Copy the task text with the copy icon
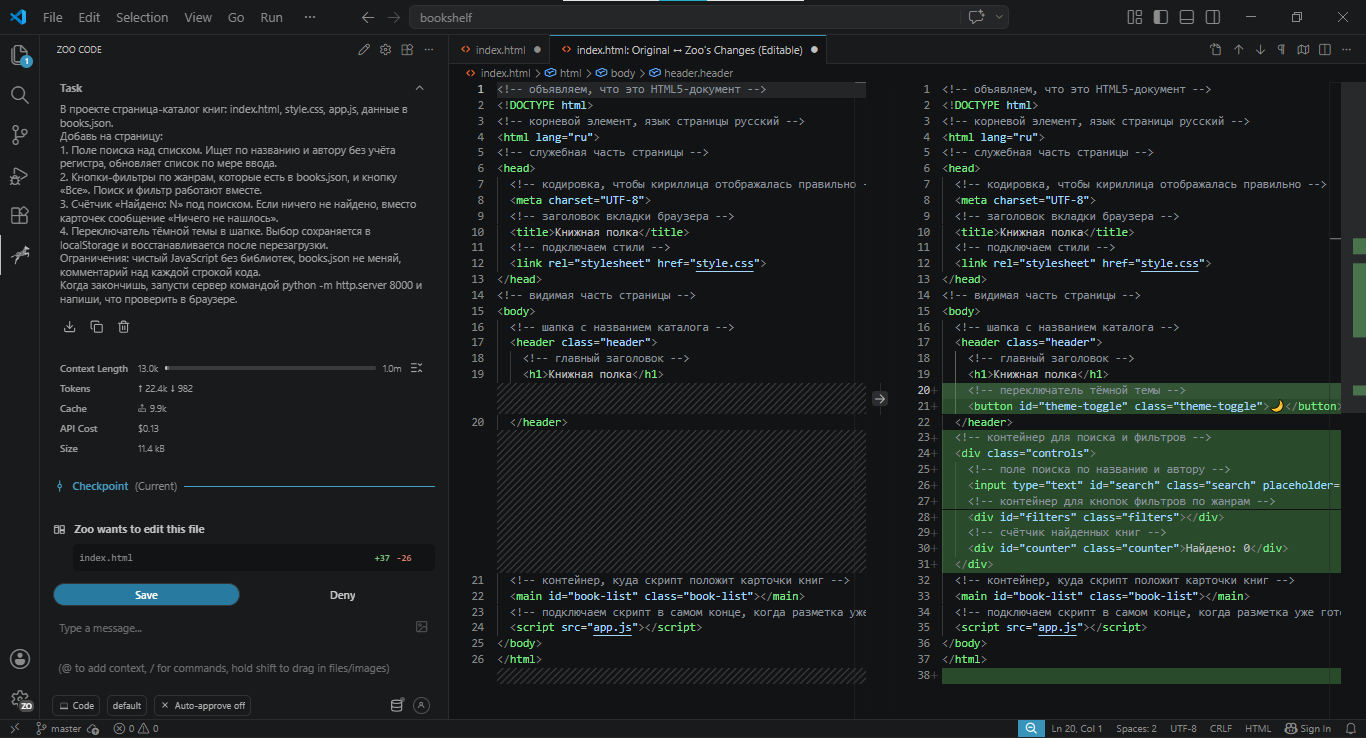The width and height of the screenshot is (1366, 738). (x=97, y=326)
